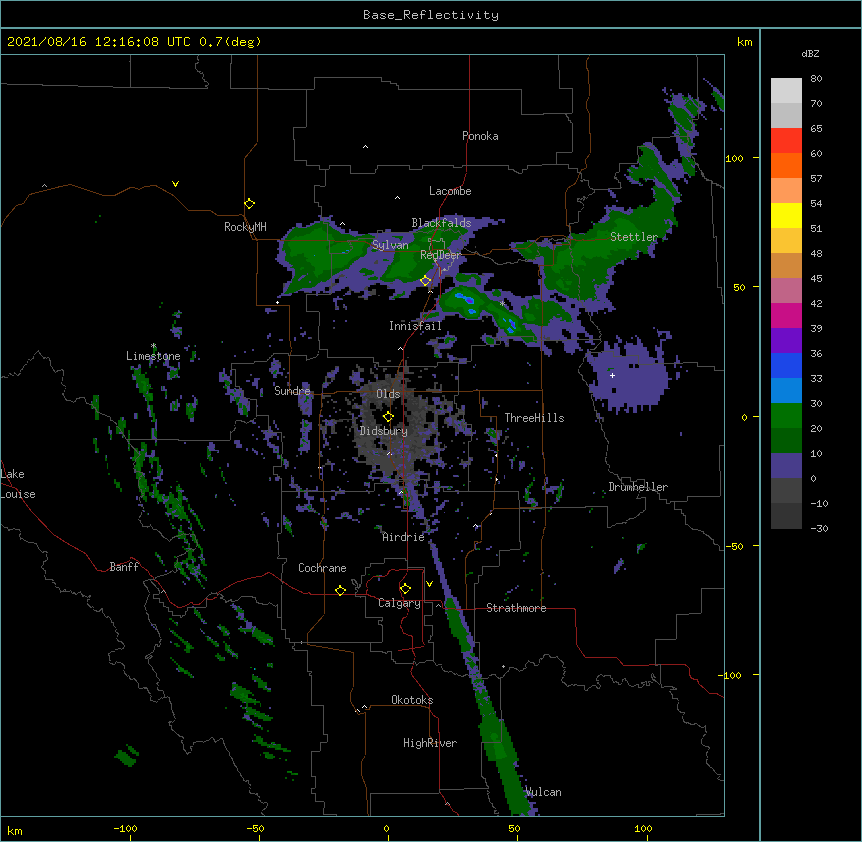Screen dimensions: 862x842
Task: Click the dBZ legend heading
Action: [810, 53]
